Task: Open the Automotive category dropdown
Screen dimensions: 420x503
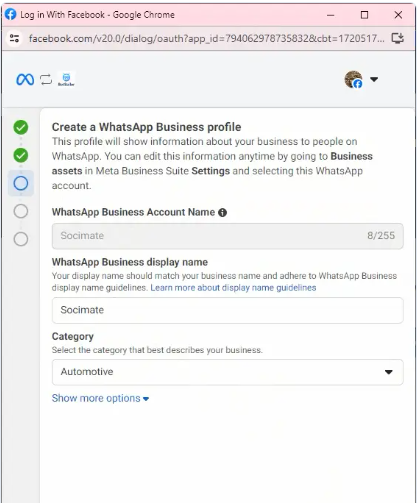Action: [228, 372]
